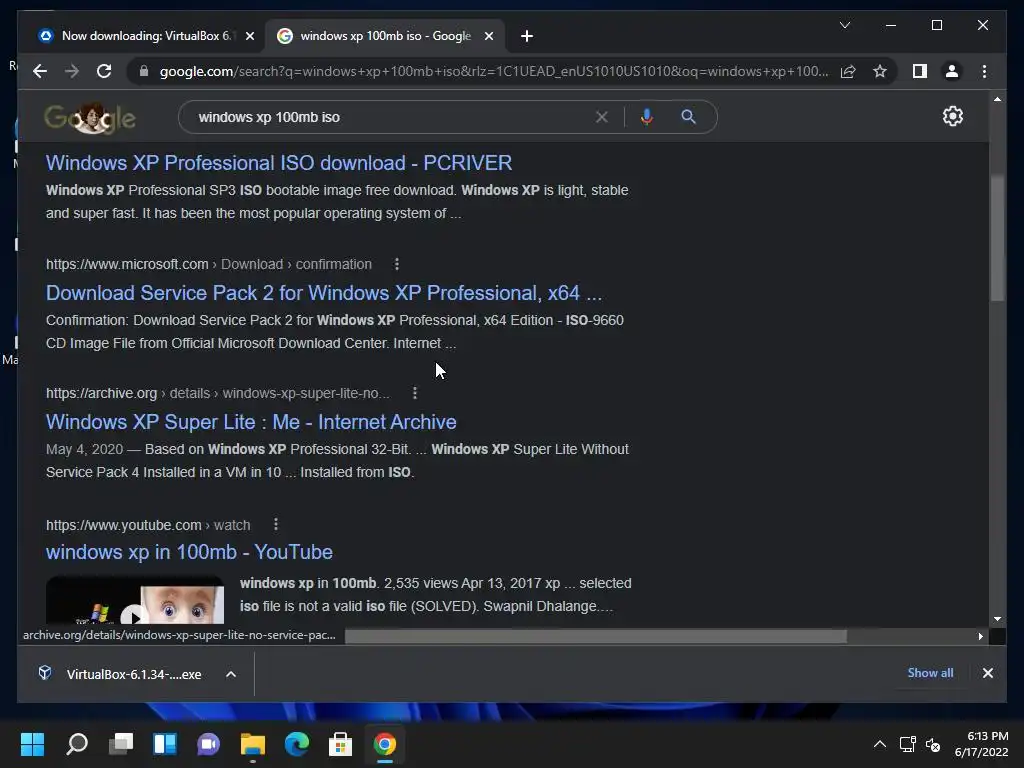Focus the Chrome address bar URL

[494, 71]
